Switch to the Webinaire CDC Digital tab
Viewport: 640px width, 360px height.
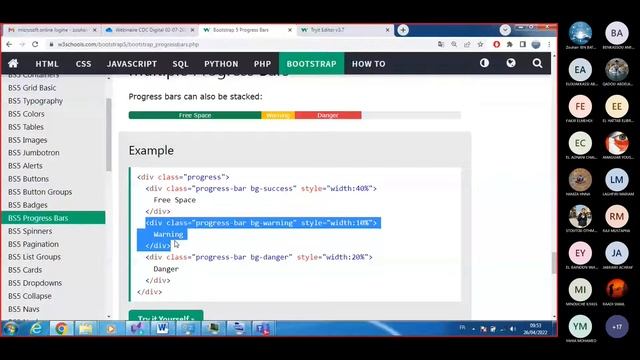point(150,30)
